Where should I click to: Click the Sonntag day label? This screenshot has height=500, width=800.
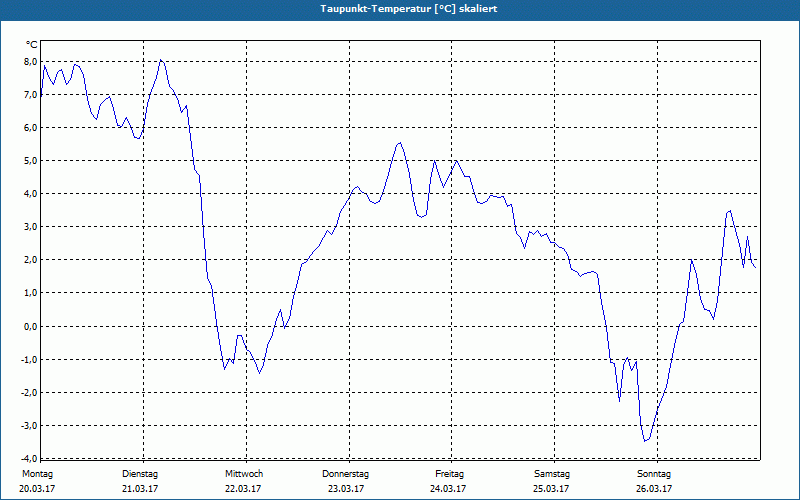click(x=654, y=474)
